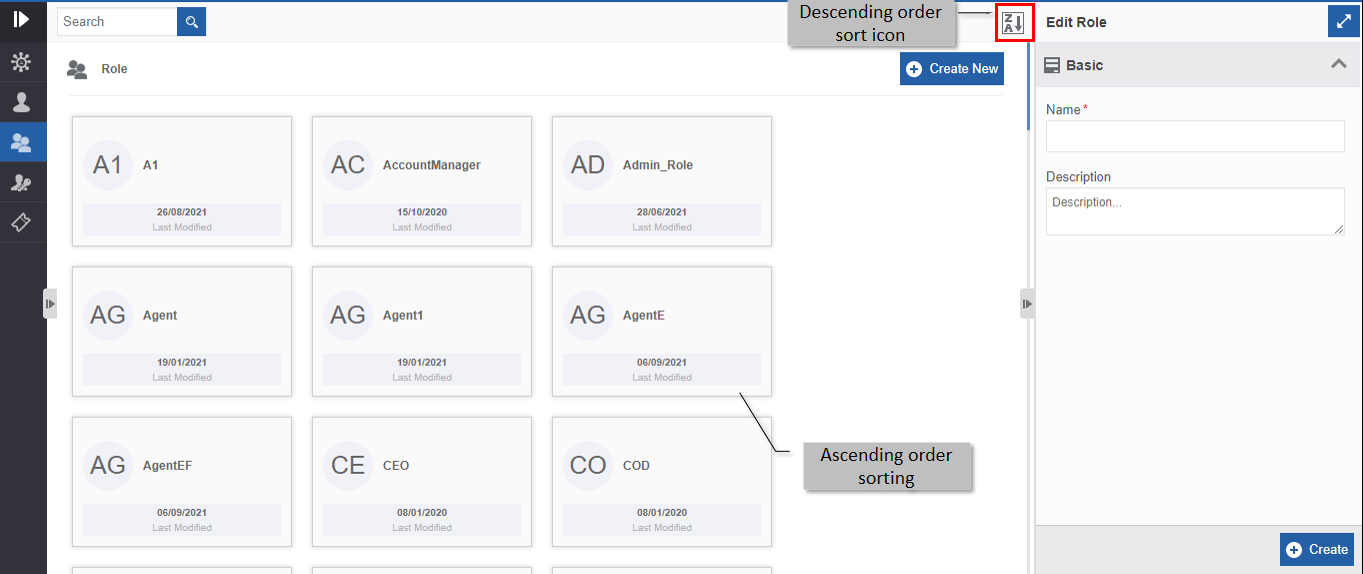Click the Role header people icon
Image resolution: width=1363 pixels, height=574 pixels.
77,69
